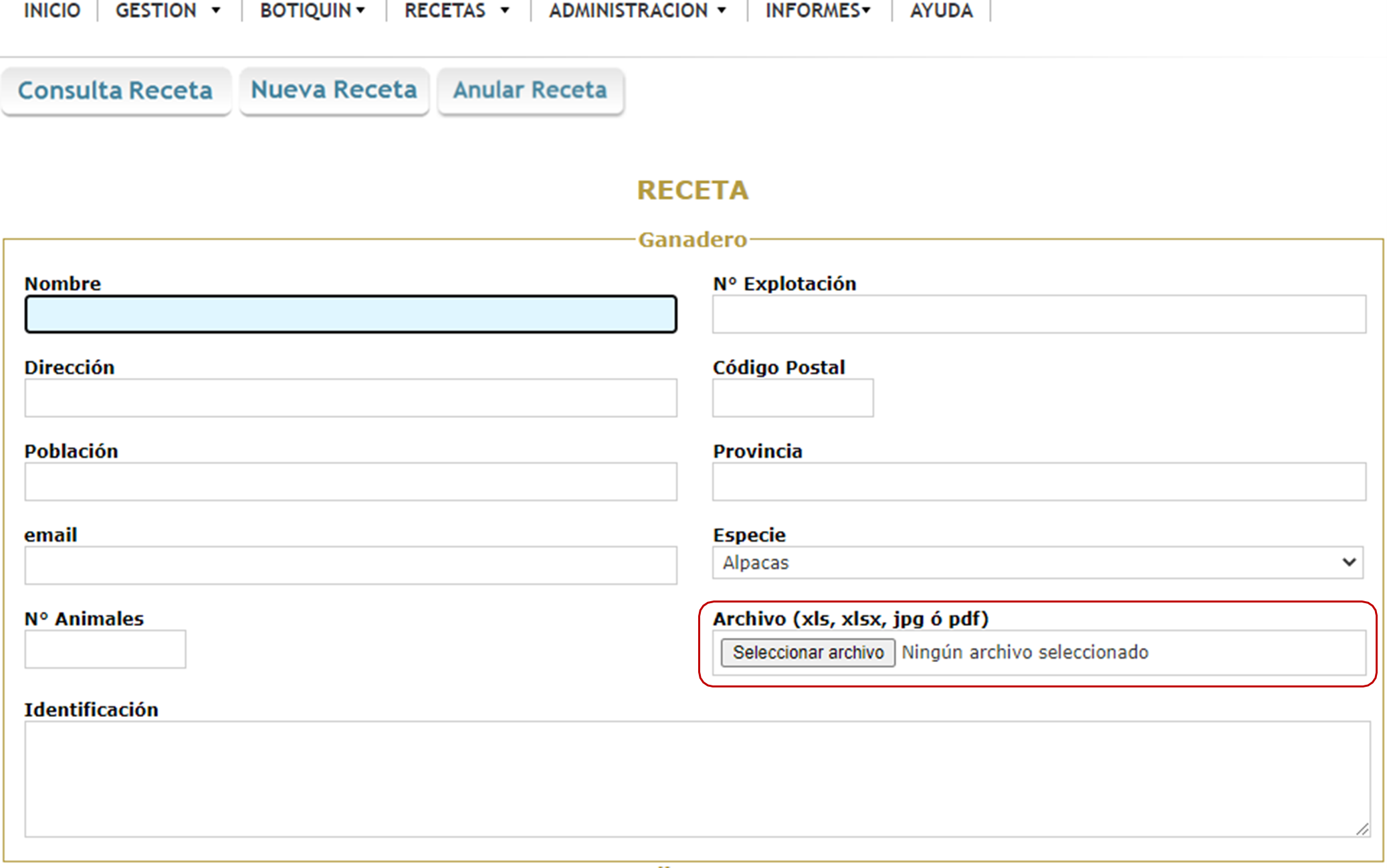Viewport: 1387px width, 868px height.
Task: Click the Provincia input field
Action: pyautogui.click(x=1039, y=481)
